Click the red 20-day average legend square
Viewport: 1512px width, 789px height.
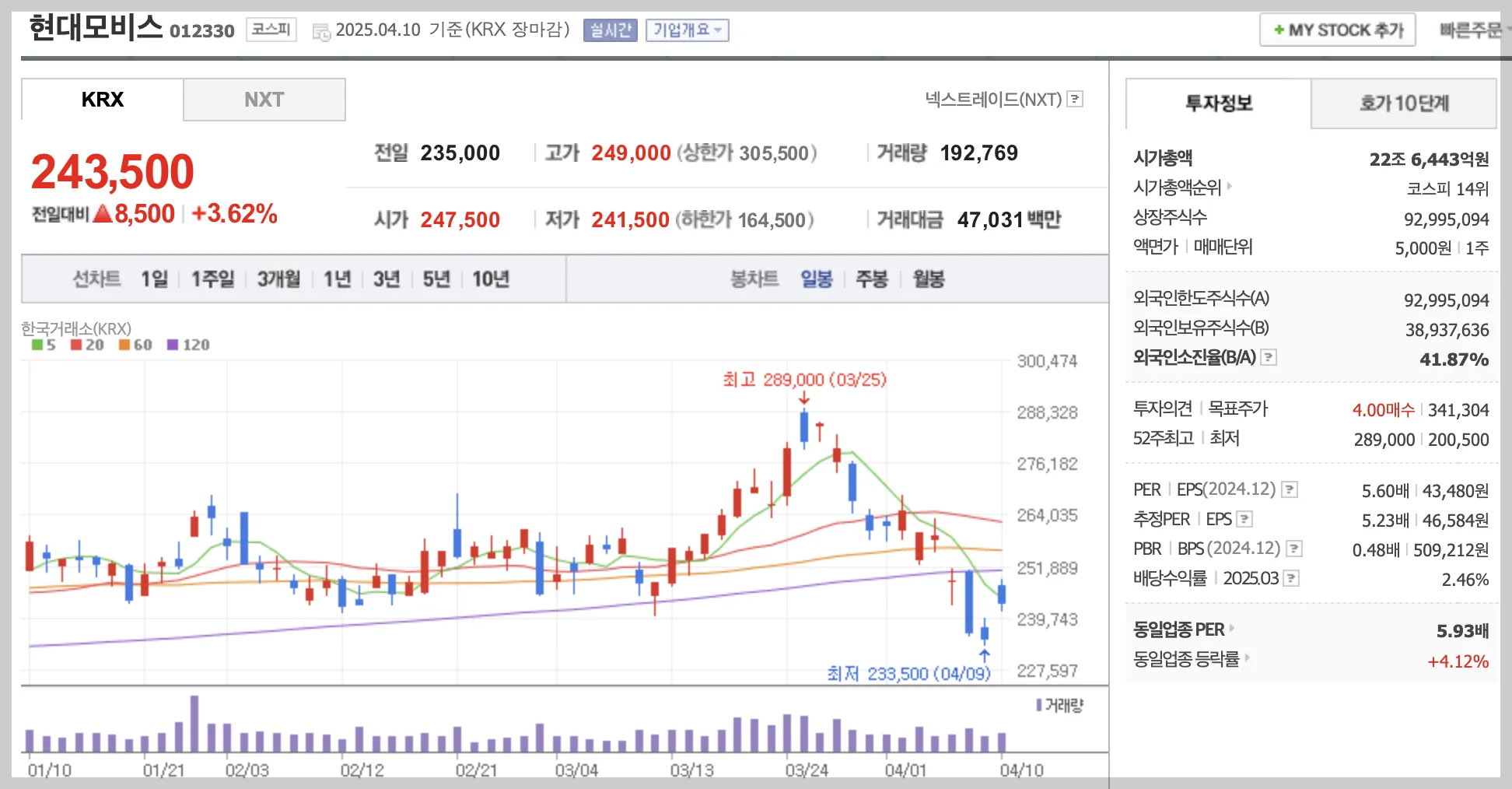(76, 345)
